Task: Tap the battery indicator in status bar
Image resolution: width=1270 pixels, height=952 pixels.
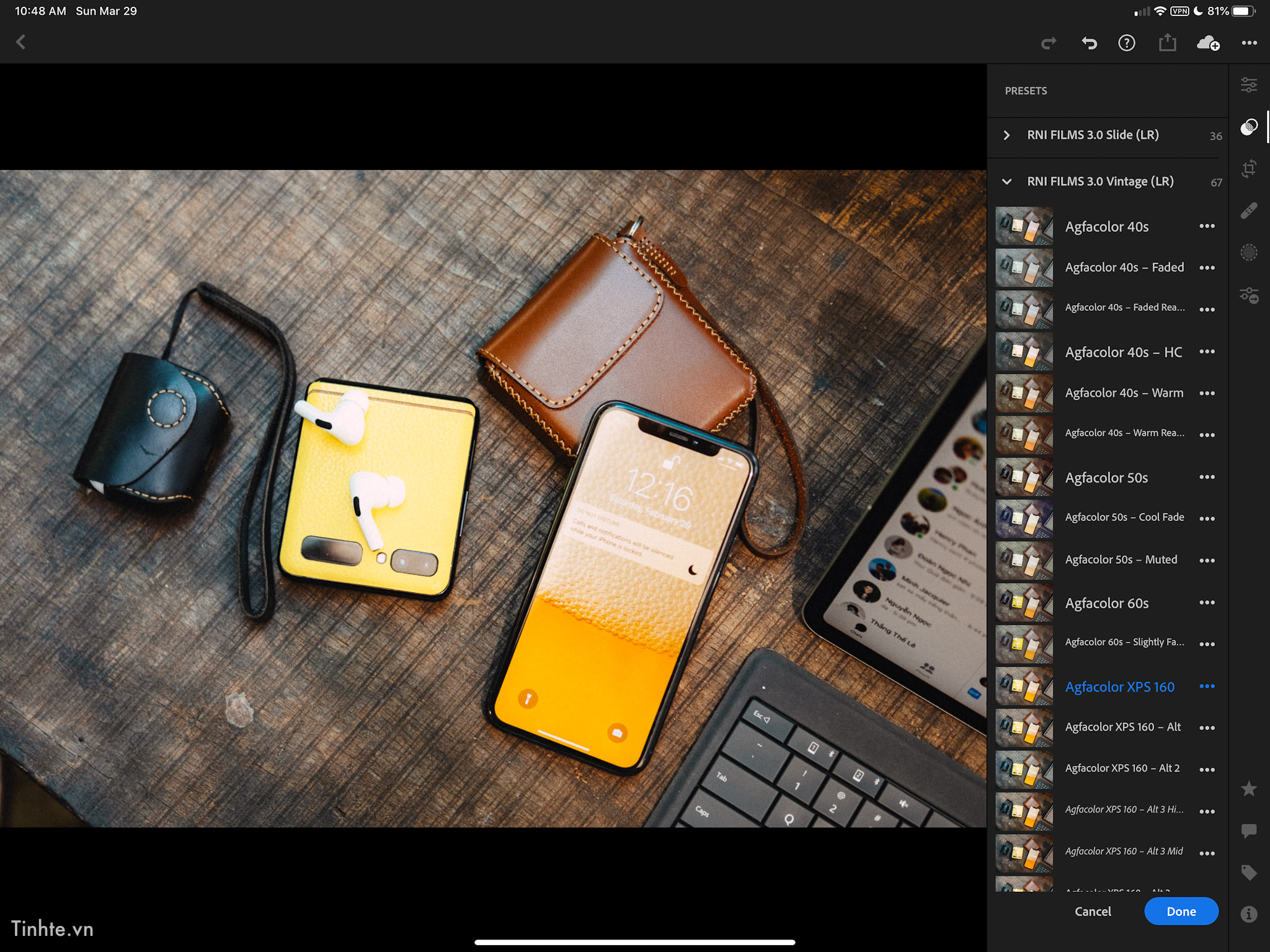Action: click(1243, 11)
